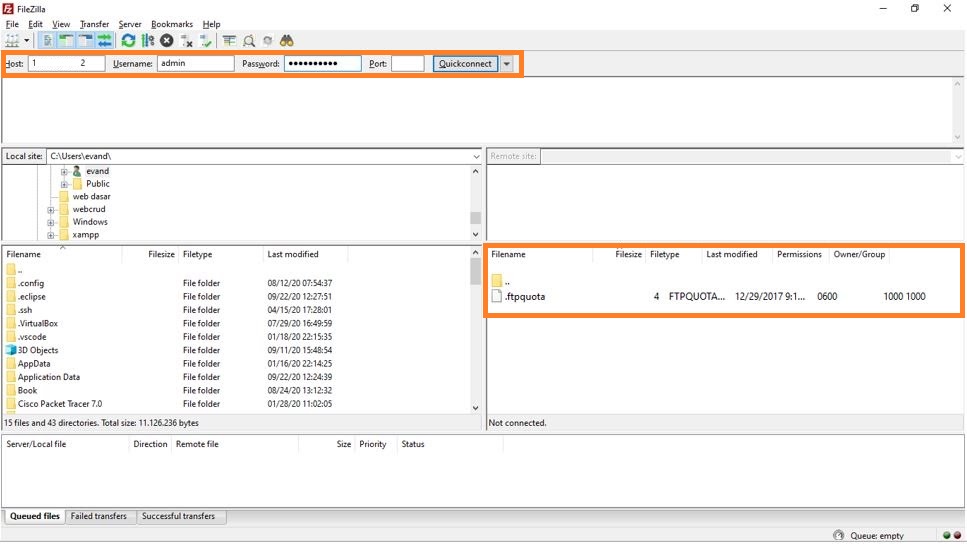967x546 pixels.
Task: Click local tree scrollbar thumb
Action: 475,218
